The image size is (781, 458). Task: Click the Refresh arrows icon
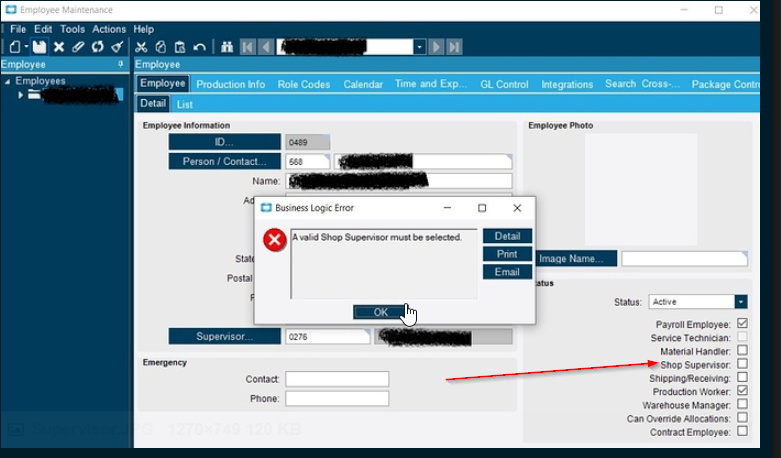point(98,47)
